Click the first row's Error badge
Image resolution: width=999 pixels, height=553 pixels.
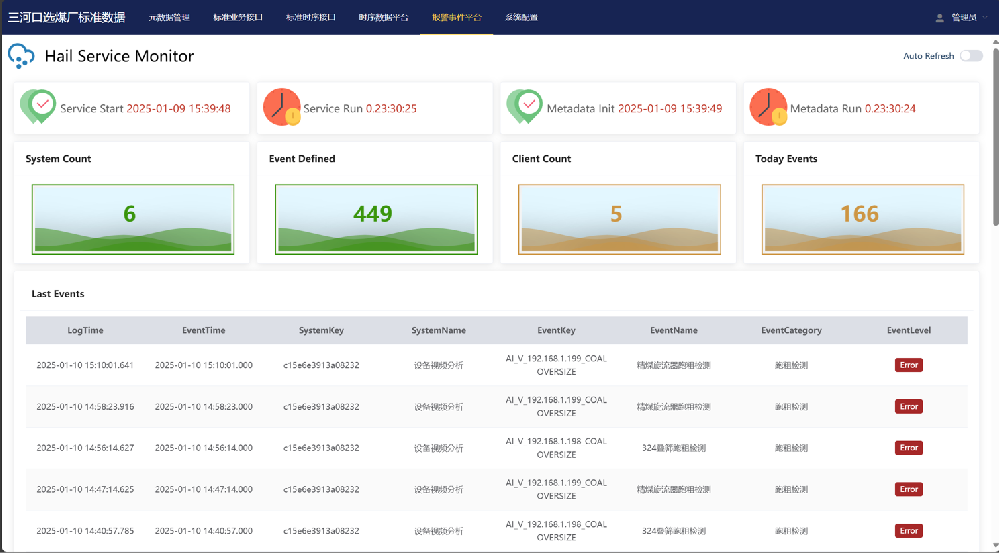point(908,365)
